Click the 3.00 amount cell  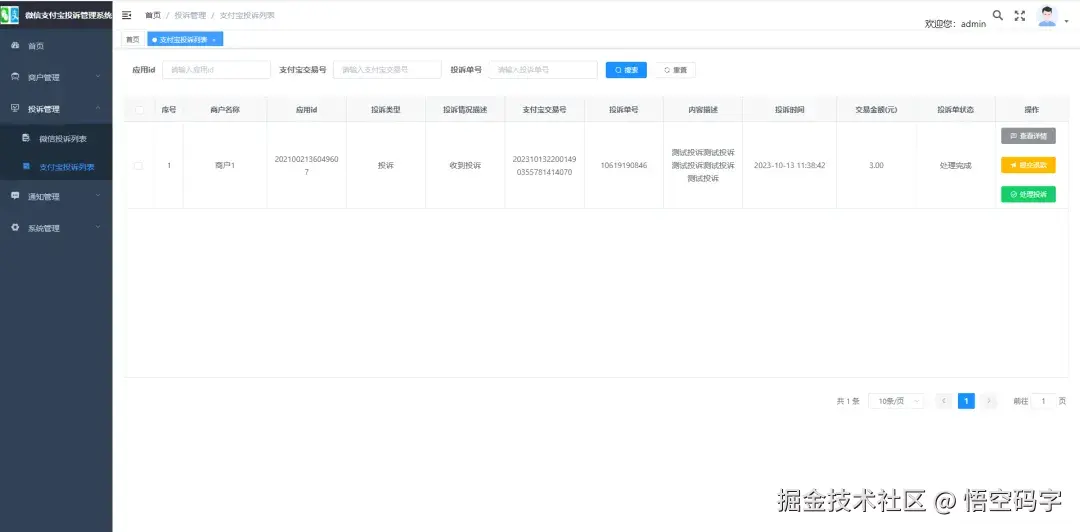[x=876, y=165]
